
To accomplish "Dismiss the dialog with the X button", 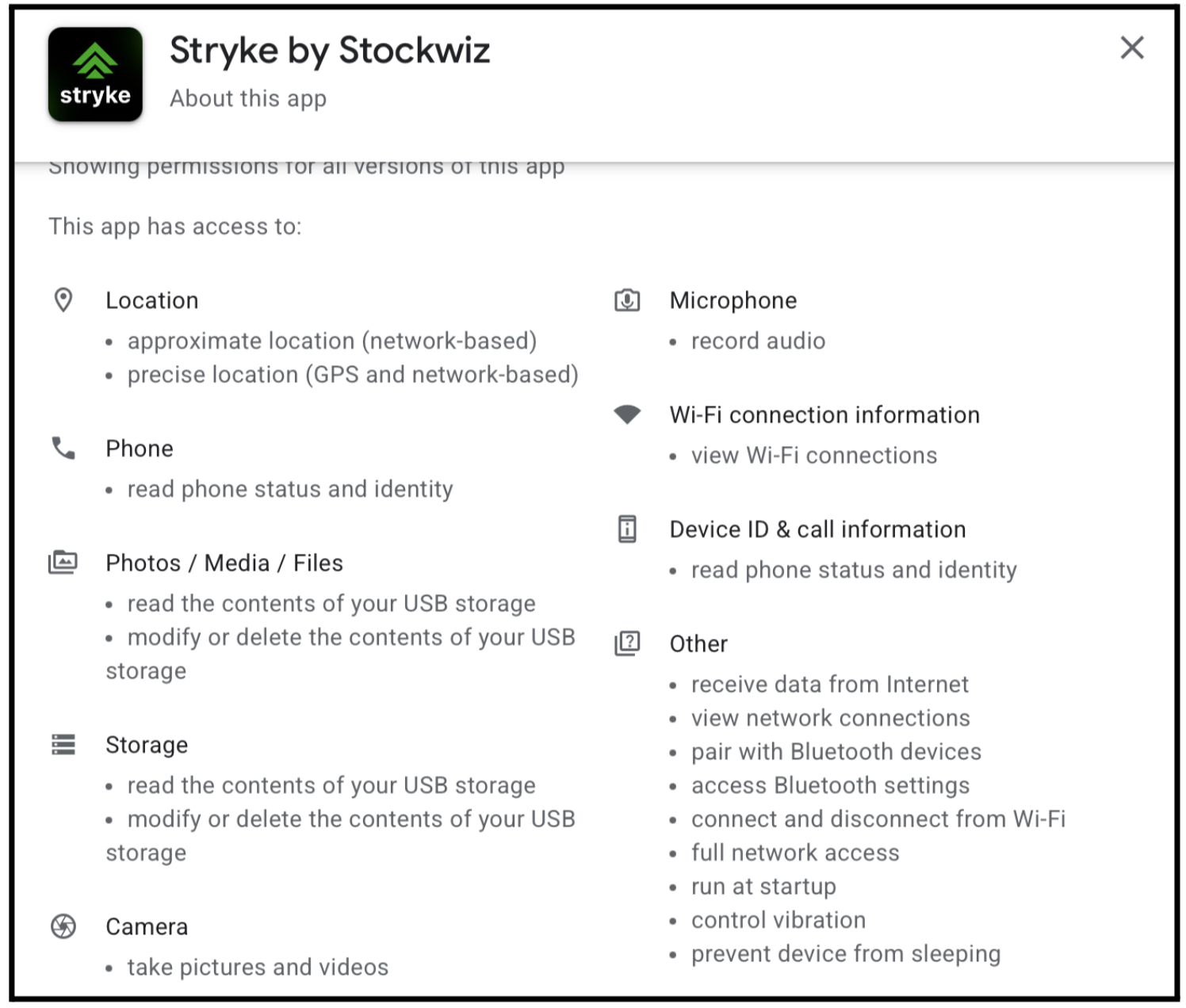I will click(x=1132, y=48).
